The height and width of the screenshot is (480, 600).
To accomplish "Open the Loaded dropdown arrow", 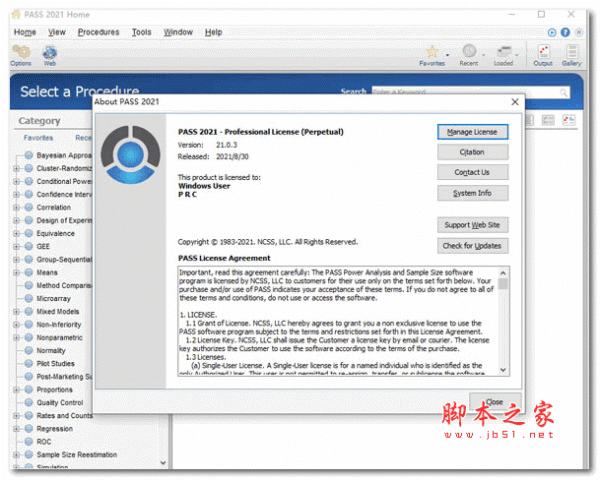I will tap(517, 55).
